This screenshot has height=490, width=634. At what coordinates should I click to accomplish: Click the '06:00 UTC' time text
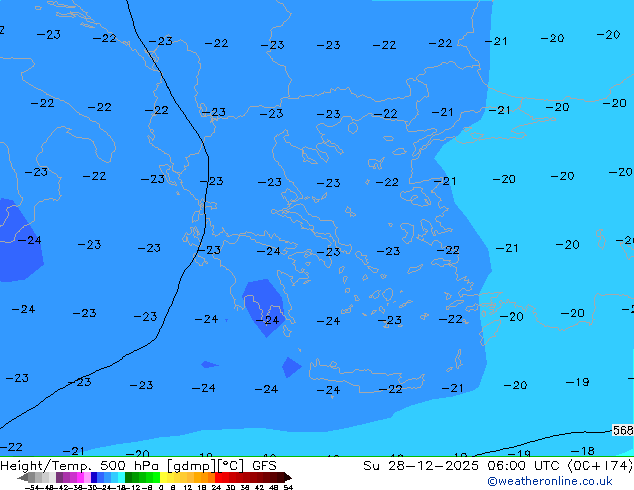point(526,466)
